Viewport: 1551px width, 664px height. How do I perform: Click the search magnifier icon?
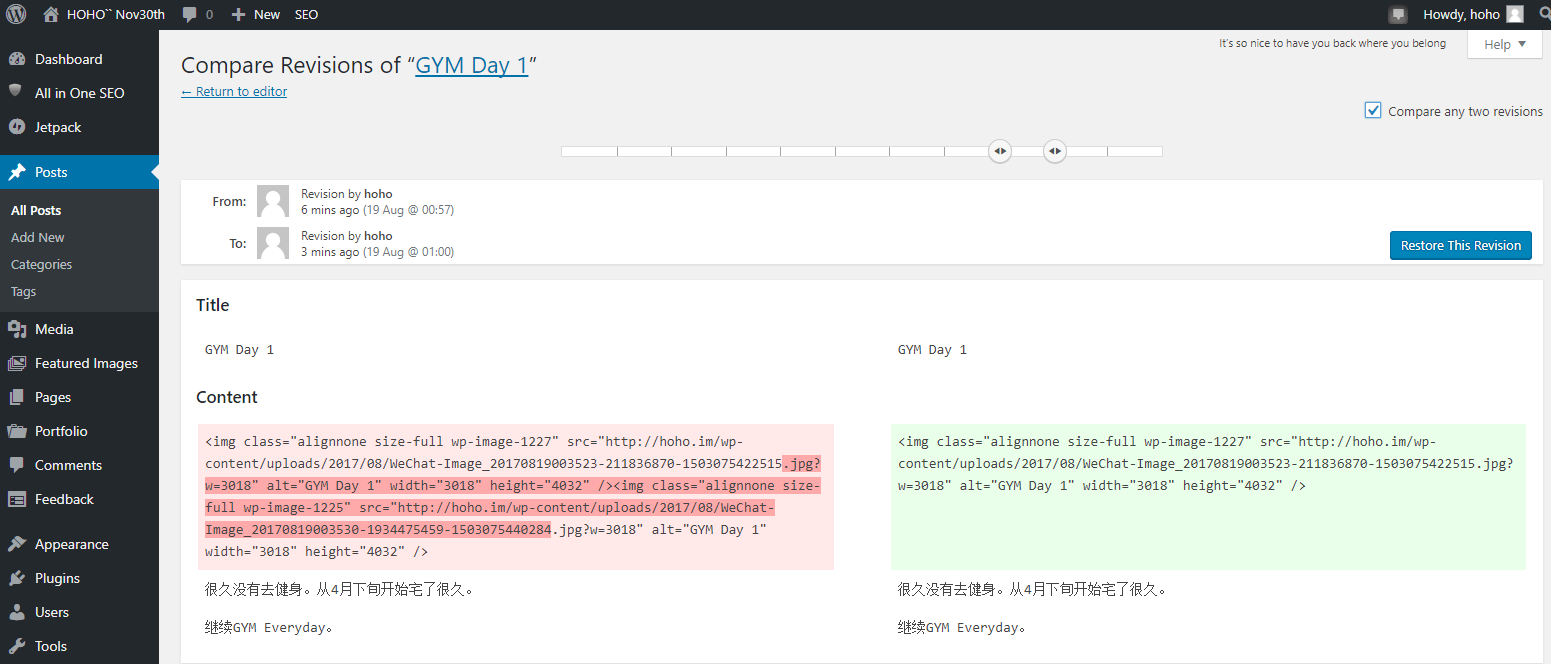pyautogui.click(x=1544, y=14)
